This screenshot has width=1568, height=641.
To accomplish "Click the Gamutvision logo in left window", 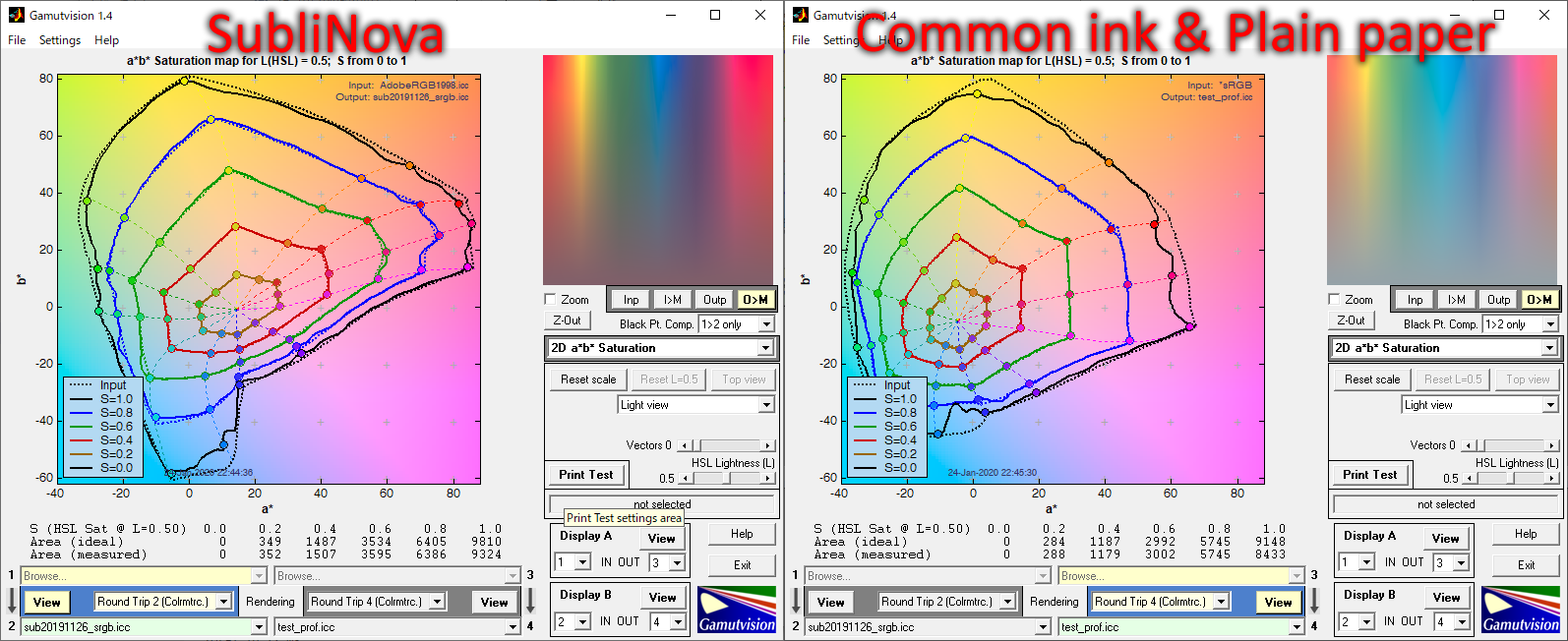I will [x=737, y=610].
